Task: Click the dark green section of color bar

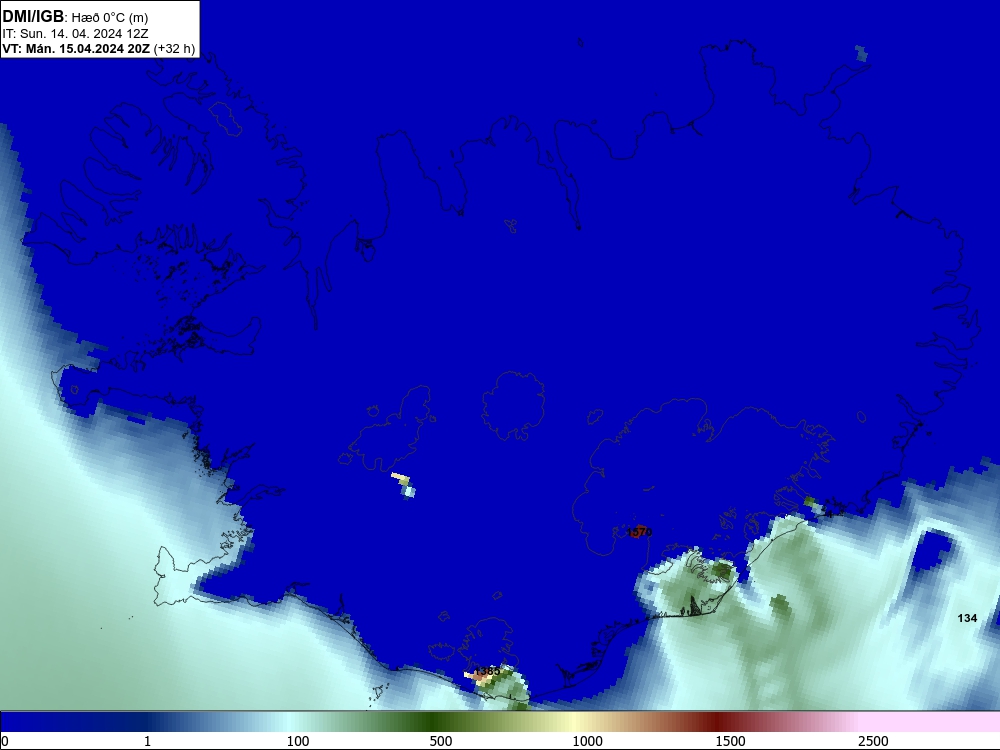Action: [x=434, y=722]
